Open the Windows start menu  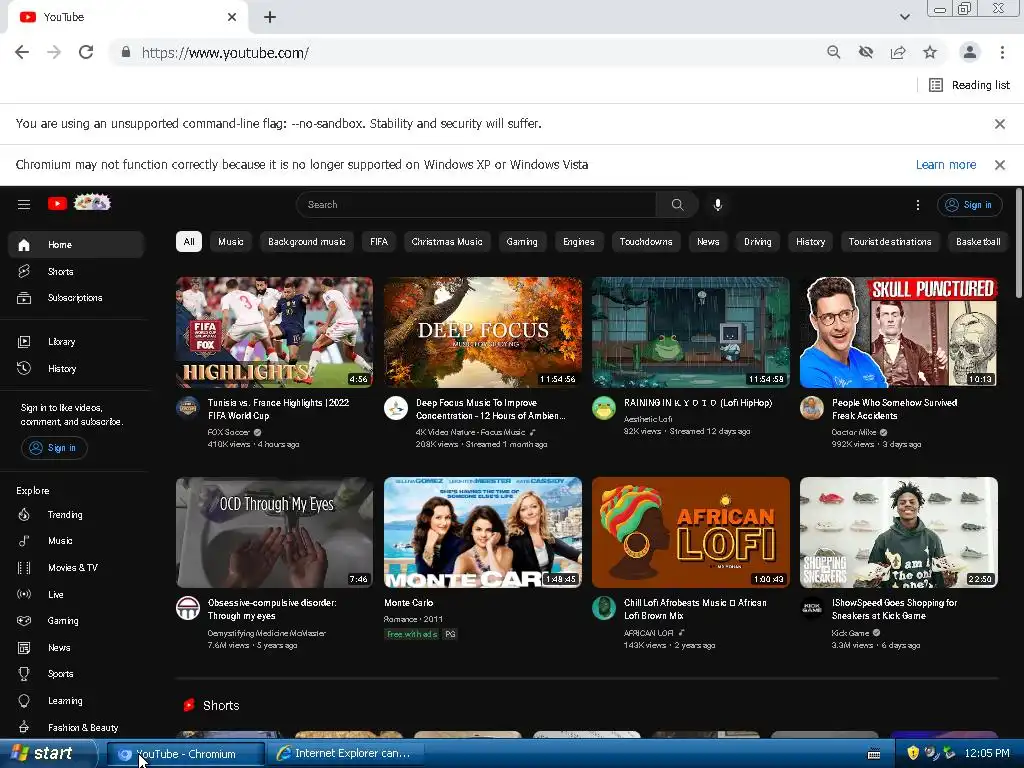47,753
